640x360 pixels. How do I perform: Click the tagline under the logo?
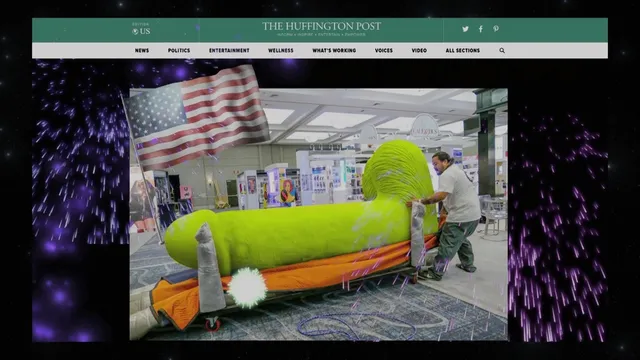click(x=321, y=35)
